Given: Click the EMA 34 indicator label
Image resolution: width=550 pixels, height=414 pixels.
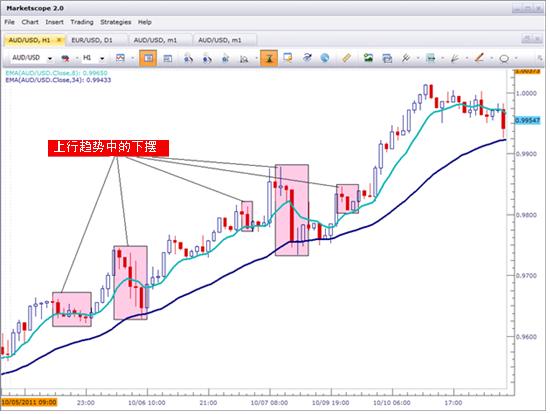Looking at the screenshot, I should (x=58, y=80).
